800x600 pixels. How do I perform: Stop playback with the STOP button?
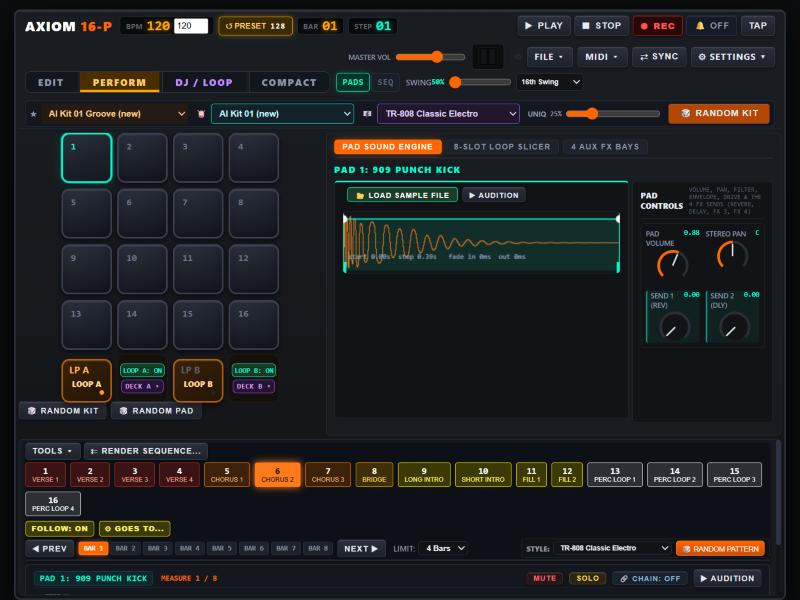pos(602,26)
